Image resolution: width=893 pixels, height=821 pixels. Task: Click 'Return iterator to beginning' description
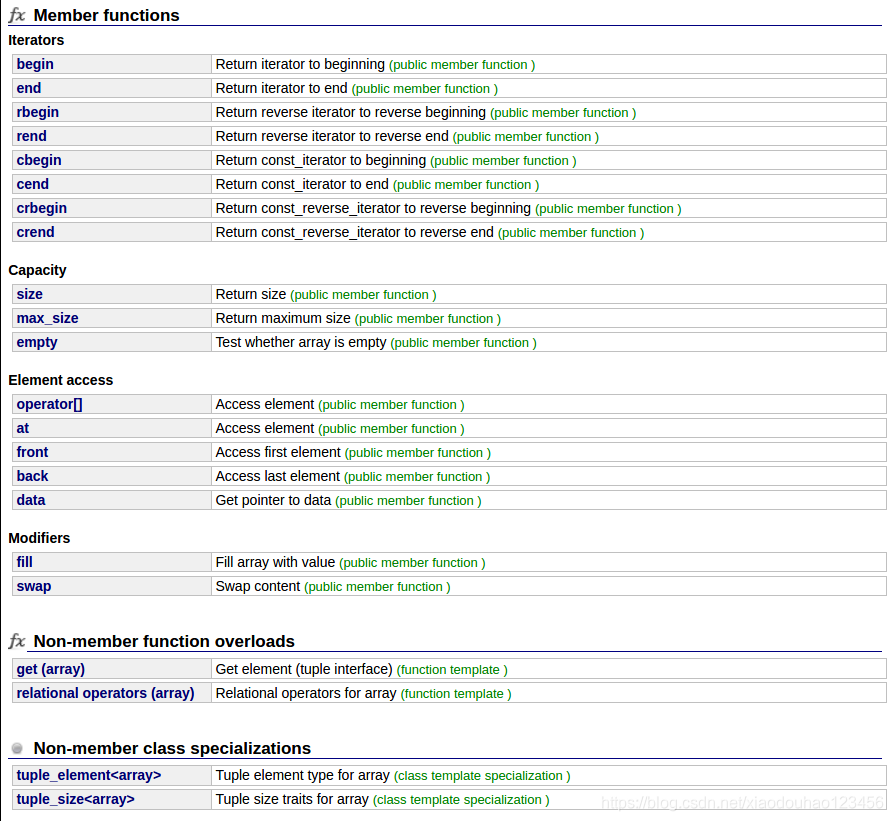click(300, 64)
